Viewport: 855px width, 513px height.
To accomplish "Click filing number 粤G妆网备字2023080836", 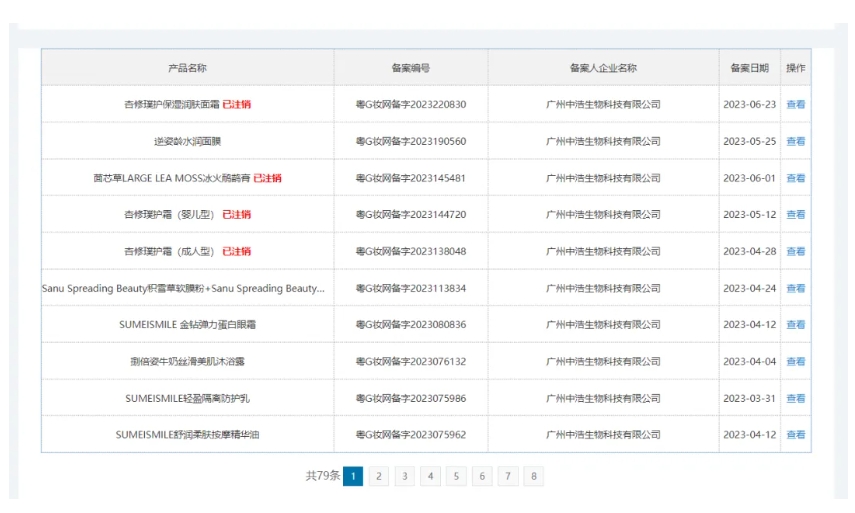I will 411,324.
